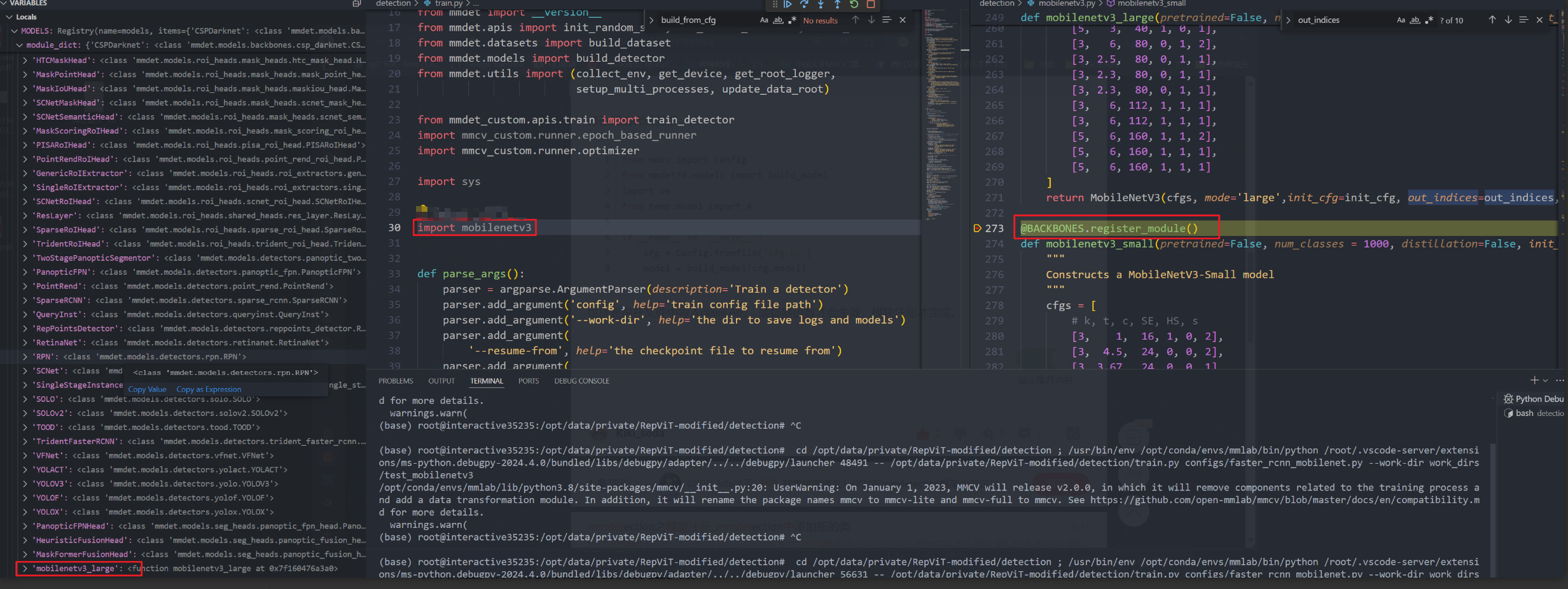
Task: Click mobilenetv3.py in the right breadcrumb
Action: (1067, 4)
